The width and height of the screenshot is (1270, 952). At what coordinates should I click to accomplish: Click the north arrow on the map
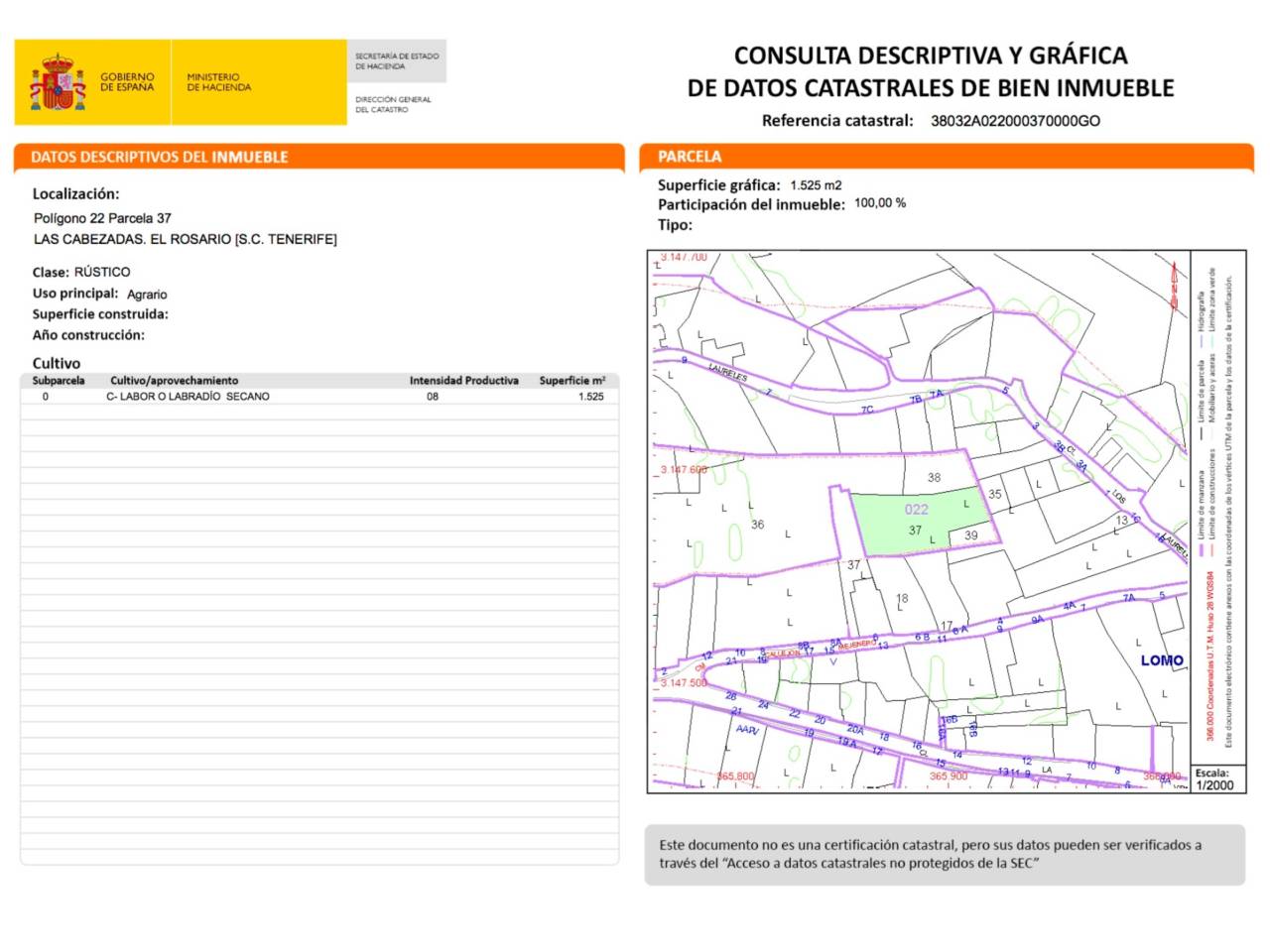(x=1175, y=285)
